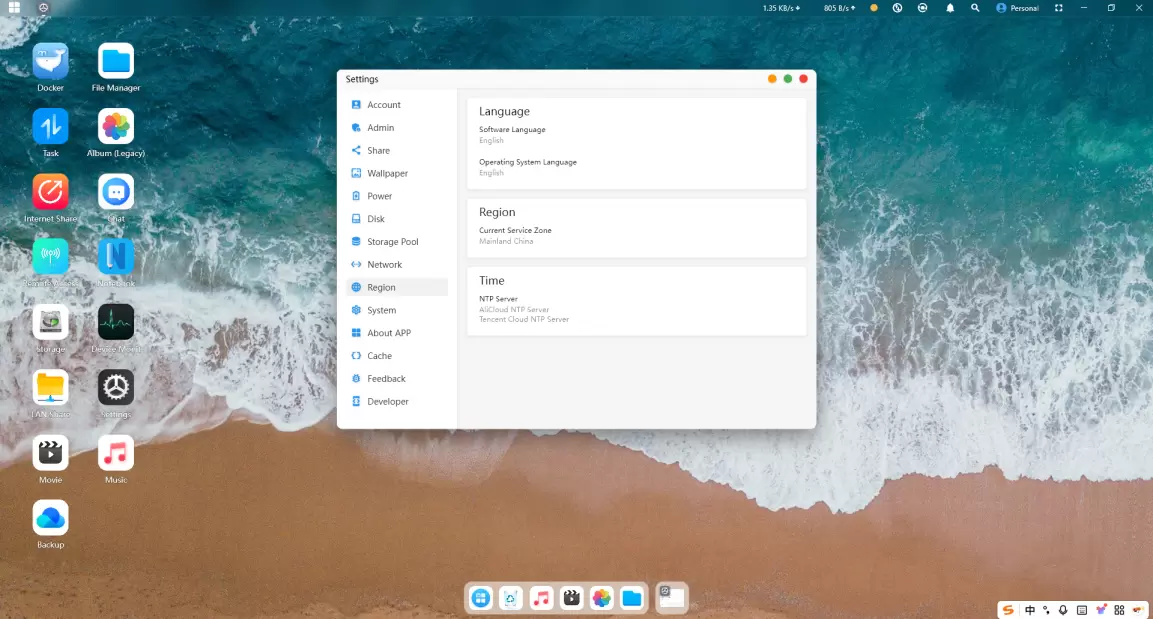The image size is (1153, 619).
Task: Open the Developer settings section
Action: tap(387, 402)
